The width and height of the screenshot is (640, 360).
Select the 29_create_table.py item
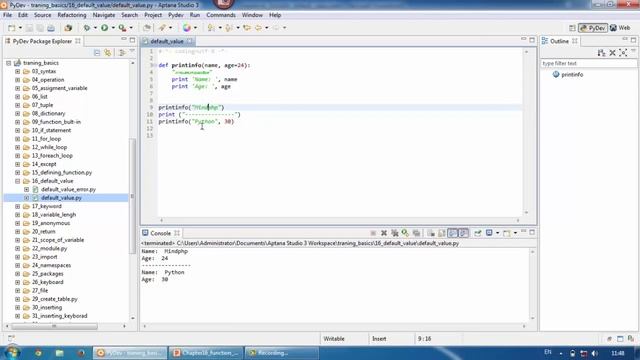coord(54,299)
